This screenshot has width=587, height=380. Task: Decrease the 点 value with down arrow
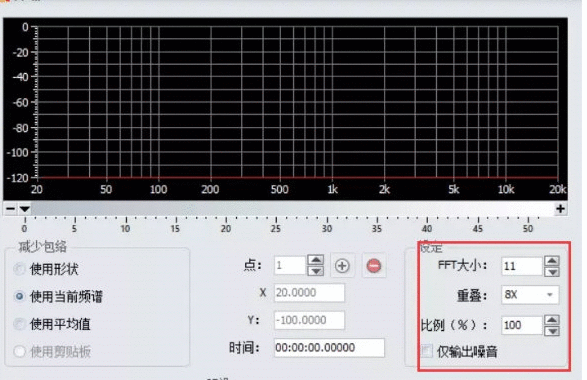pyautogui.click(x=316, y=271)
